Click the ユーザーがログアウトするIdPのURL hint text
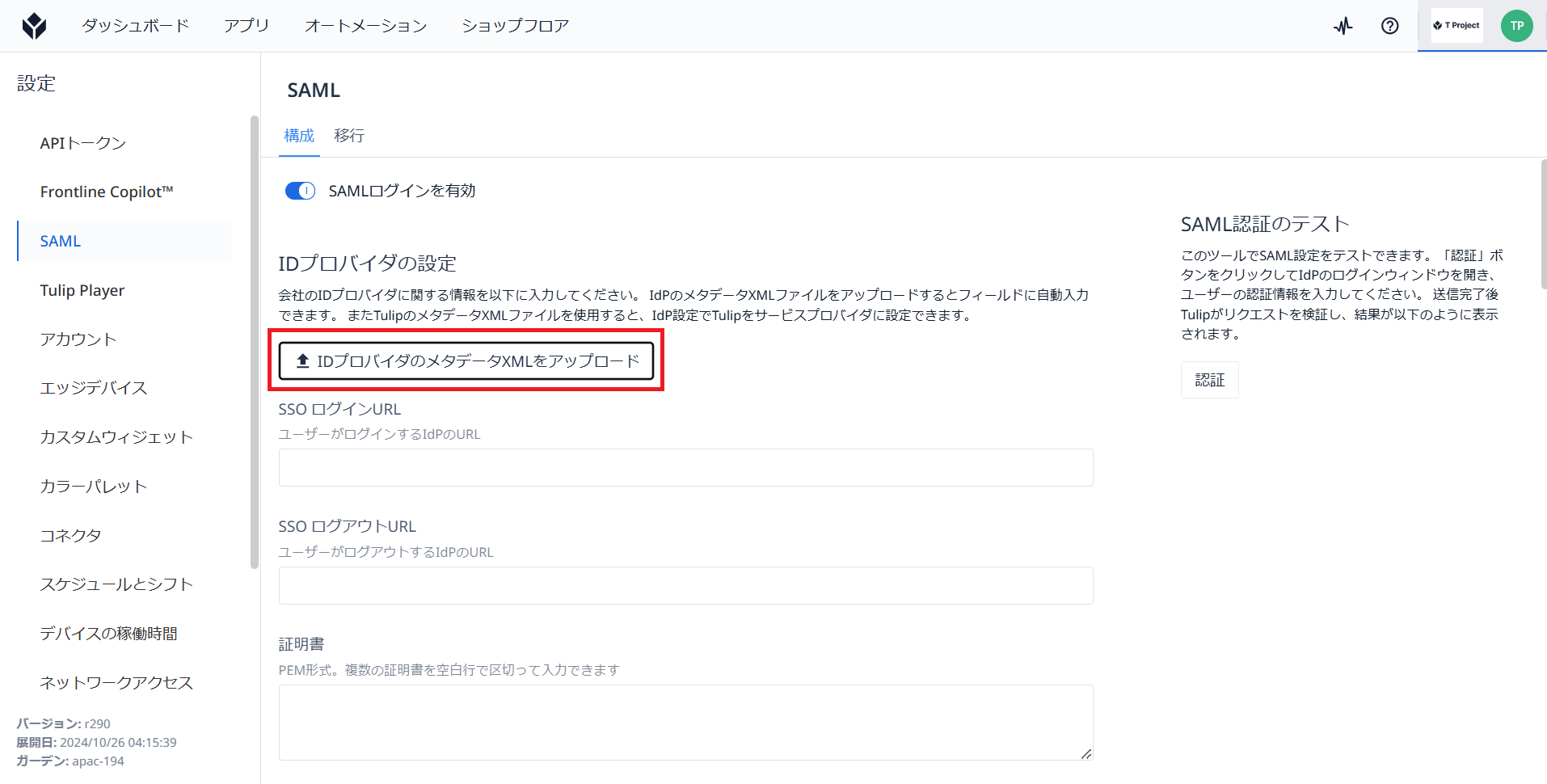The height and width of the screenshot is (784, 1547). point(386,553)
